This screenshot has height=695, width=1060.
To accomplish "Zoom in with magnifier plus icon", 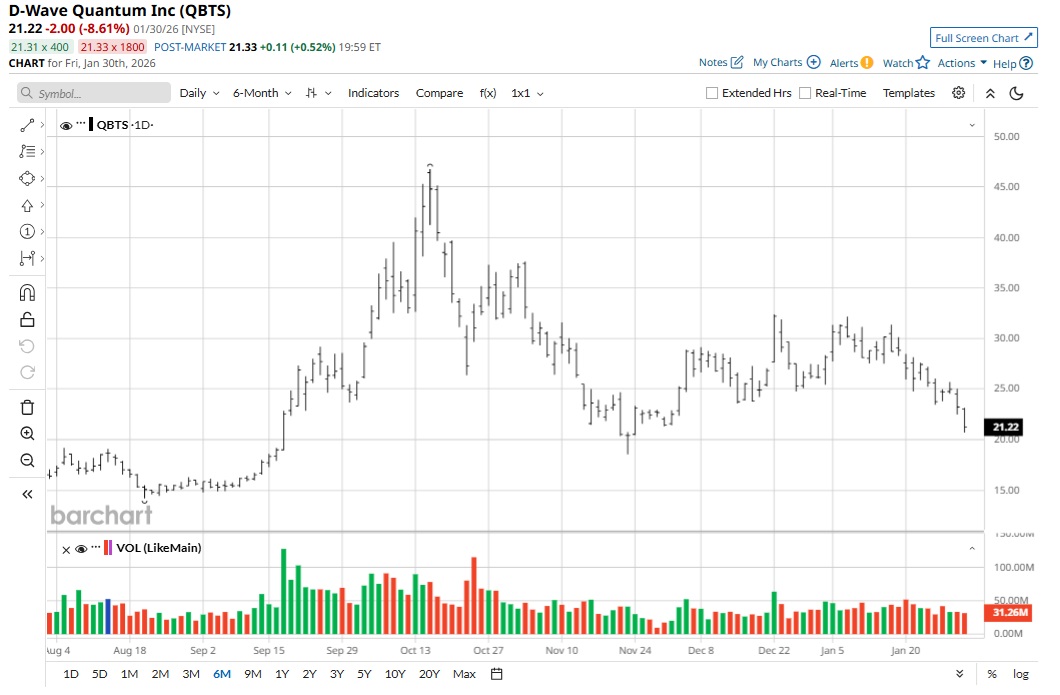I will pyautogui.click(x=27, y=433).
